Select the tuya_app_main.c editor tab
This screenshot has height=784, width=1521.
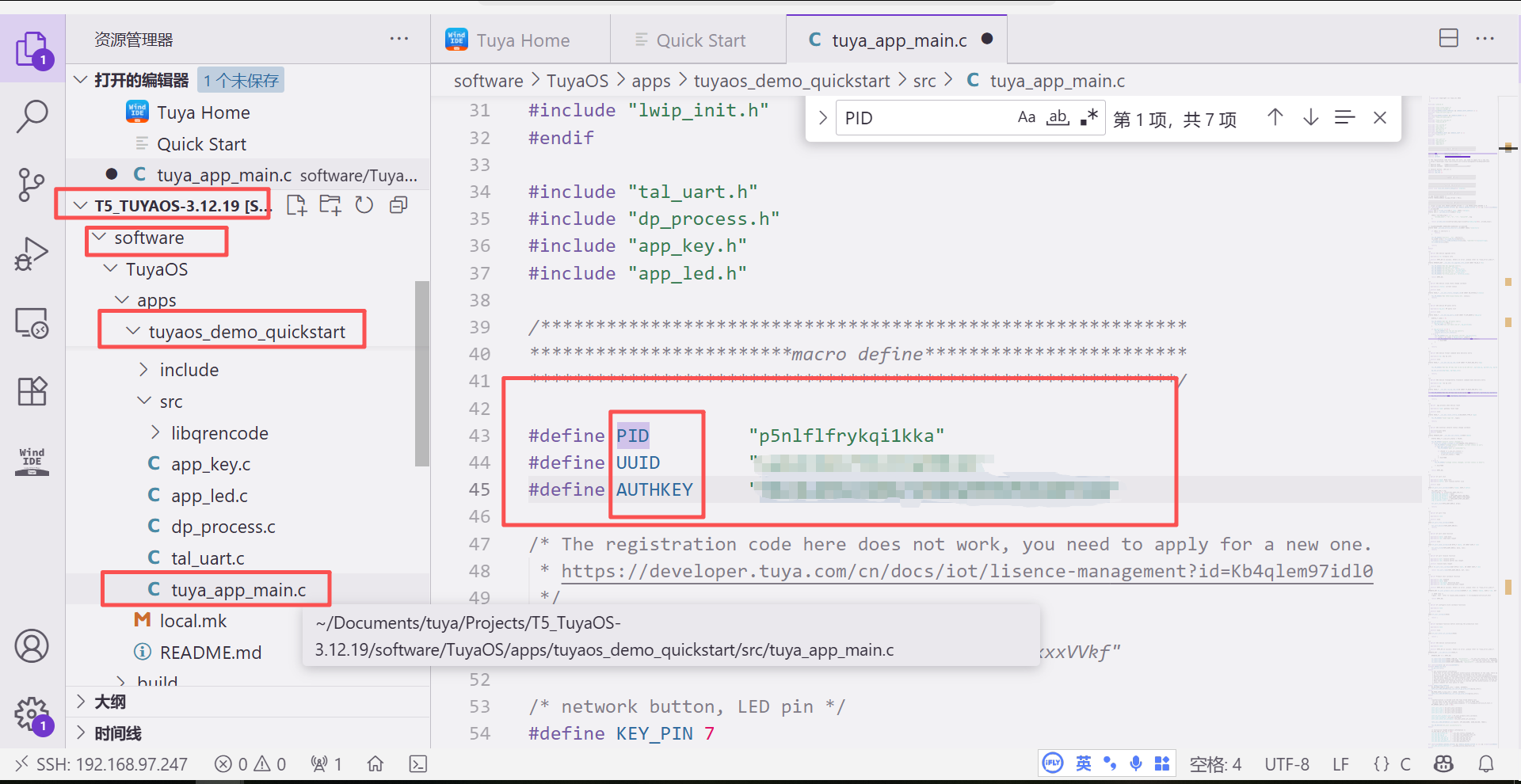coord(898,40)
